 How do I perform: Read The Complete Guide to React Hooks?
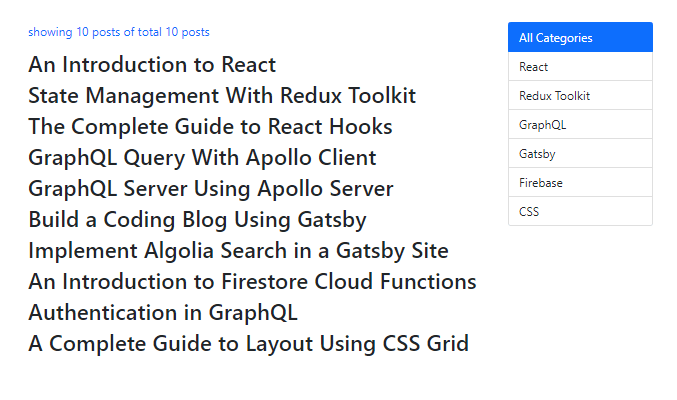point(210,127)
